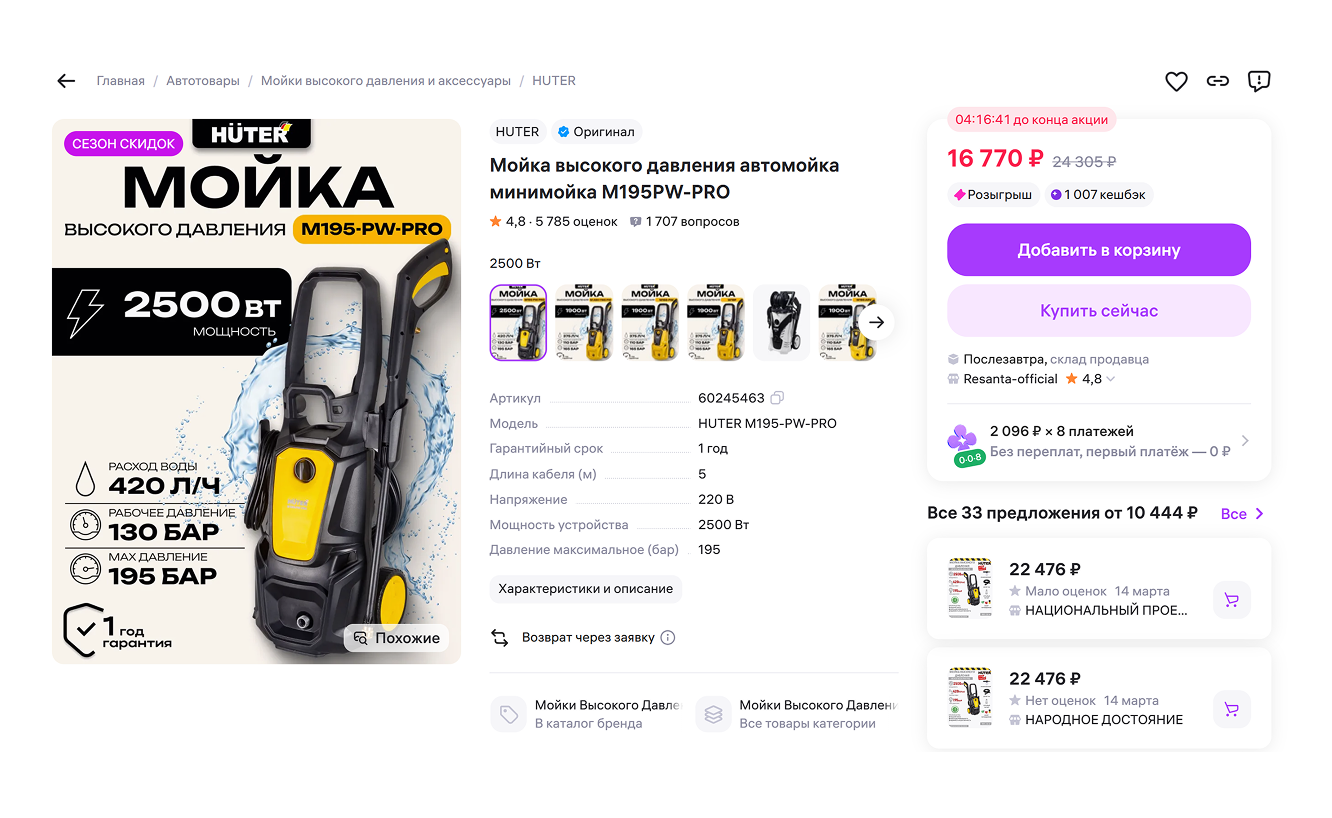Image resolution: width=1332 pixels, height=818 pixels.
Task: Click the back arrow icon
Action: pyautogui.click(x=66, y=81)
